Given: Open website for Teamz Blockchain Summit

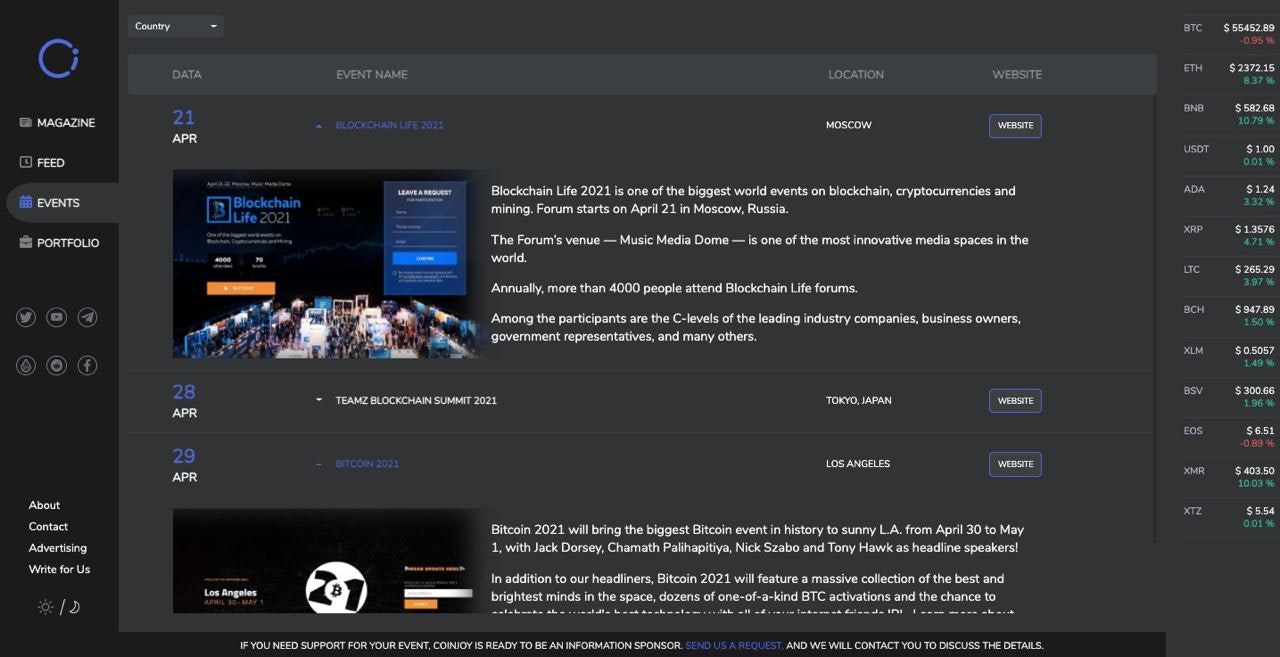Looking at the screenshot, I should click(x=1015, y=401).
